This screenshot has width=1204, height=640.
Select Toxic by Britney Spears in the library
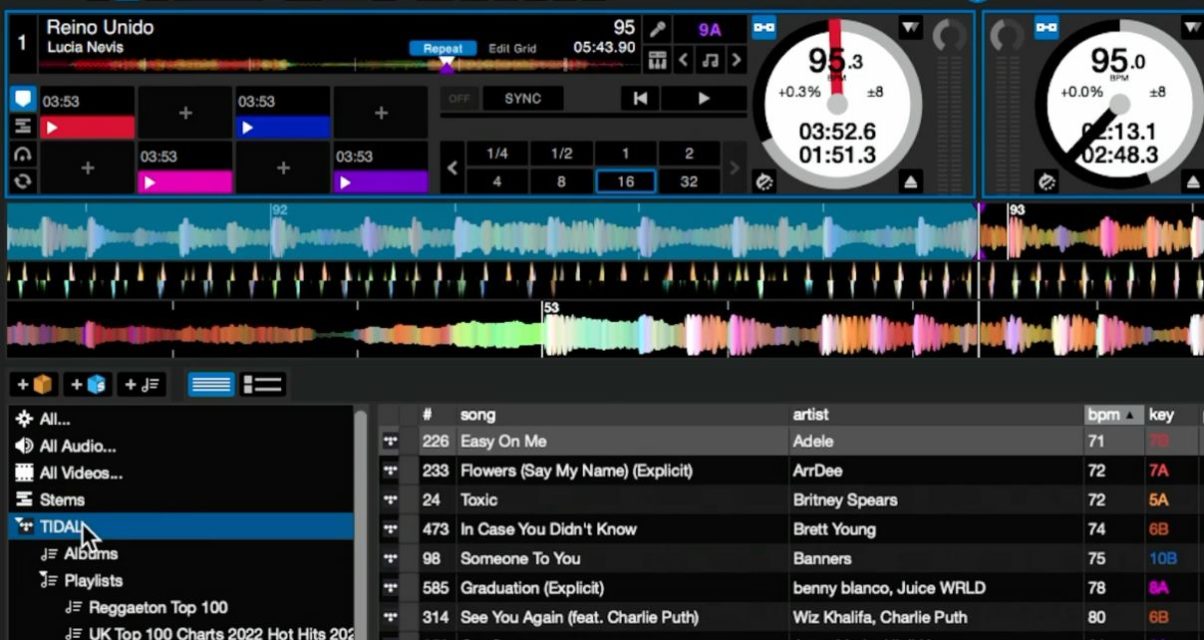point(600,499)
